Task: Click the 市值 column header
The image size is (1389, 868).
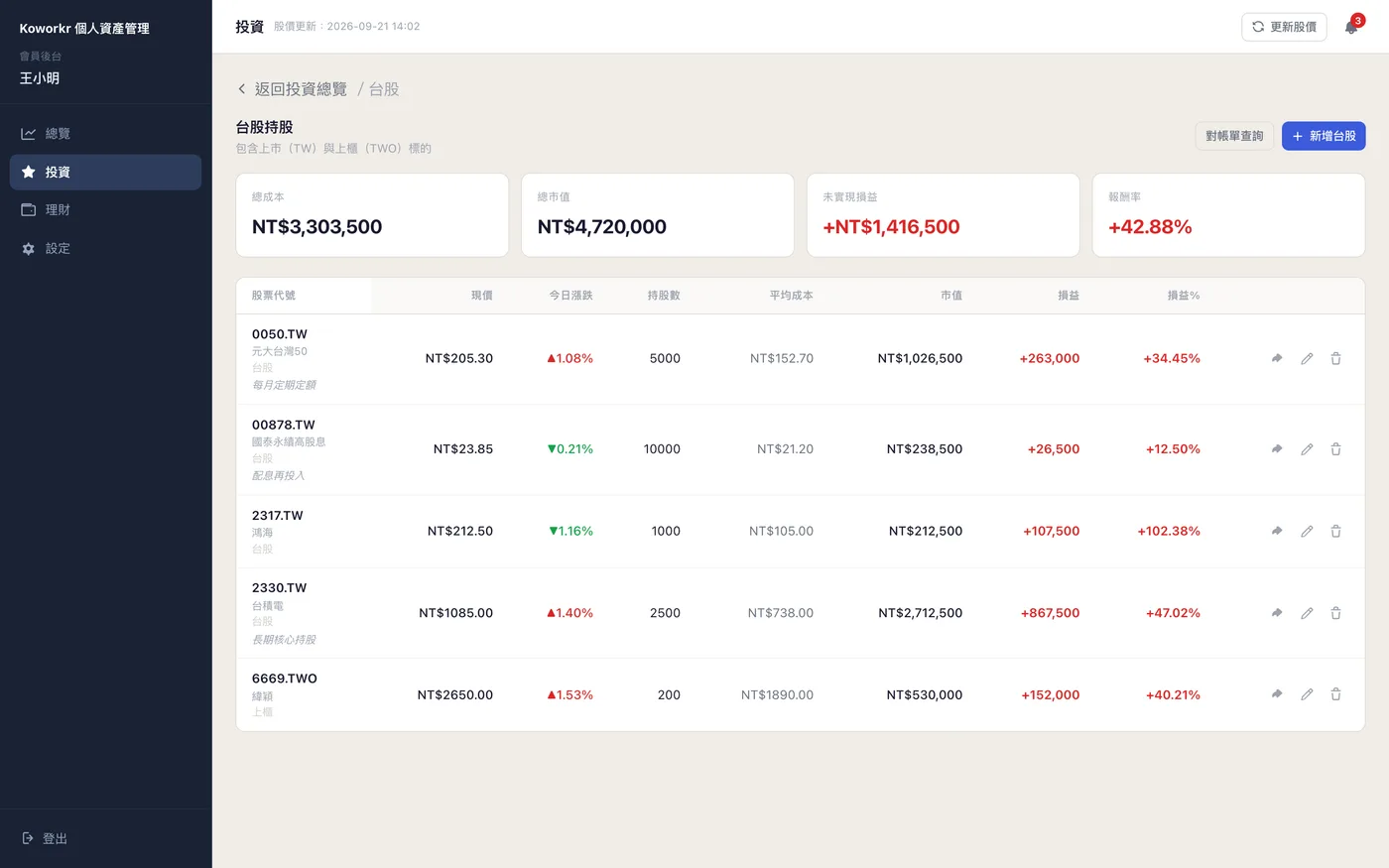Action: point(951,296)
